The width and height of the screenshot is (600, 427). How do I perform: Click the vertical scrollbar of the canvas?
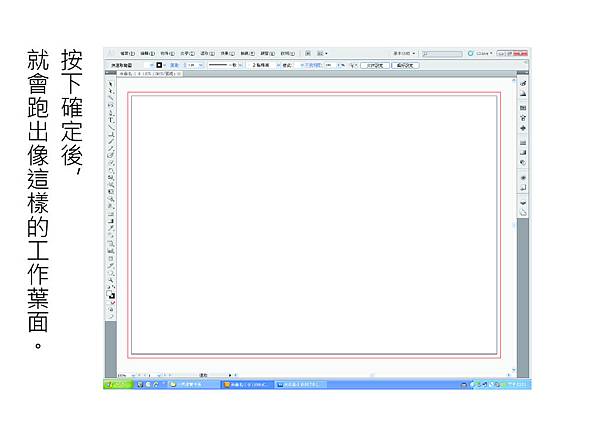514,226
